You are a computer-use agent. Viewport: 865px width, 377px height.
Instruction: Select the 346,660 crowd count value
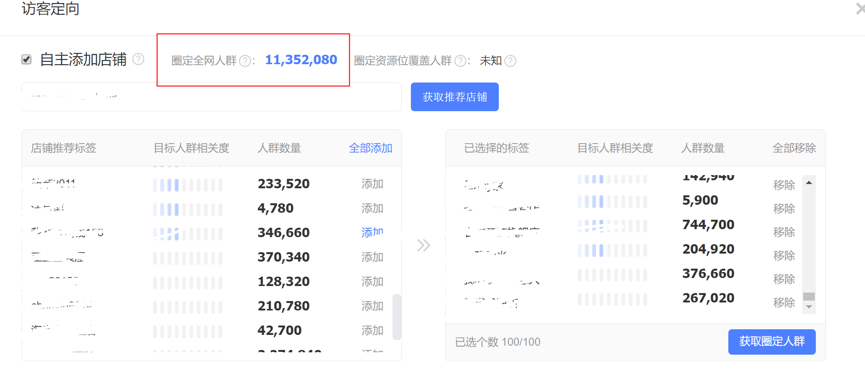[x=284, y=232]
